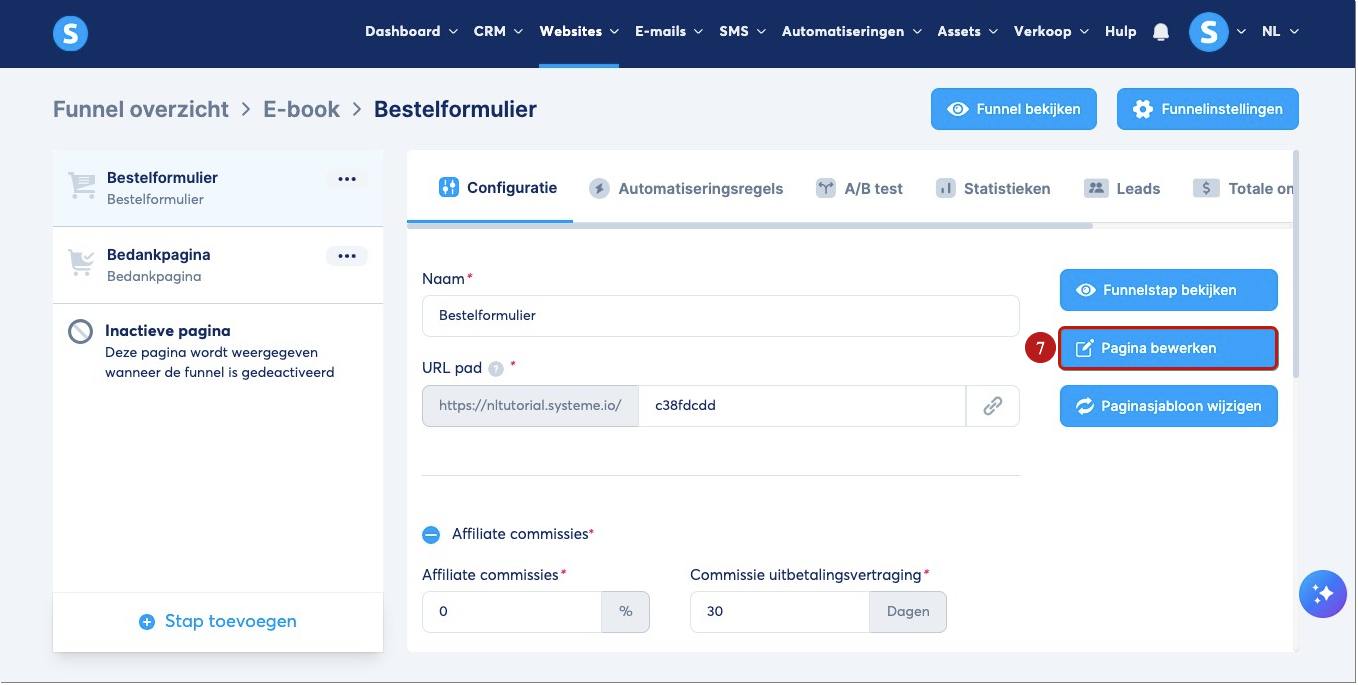The width and height of the screenshot is (1358, 685).
Task: Click the Funnel bekijken button
Action: 1013,109
